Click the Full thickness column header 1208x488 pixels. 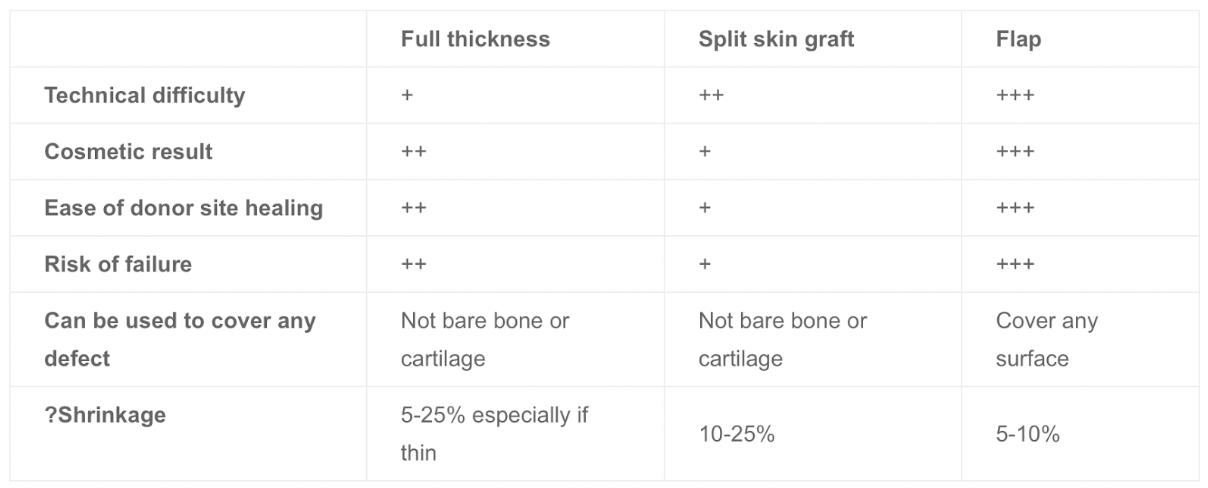coord(475,39)
